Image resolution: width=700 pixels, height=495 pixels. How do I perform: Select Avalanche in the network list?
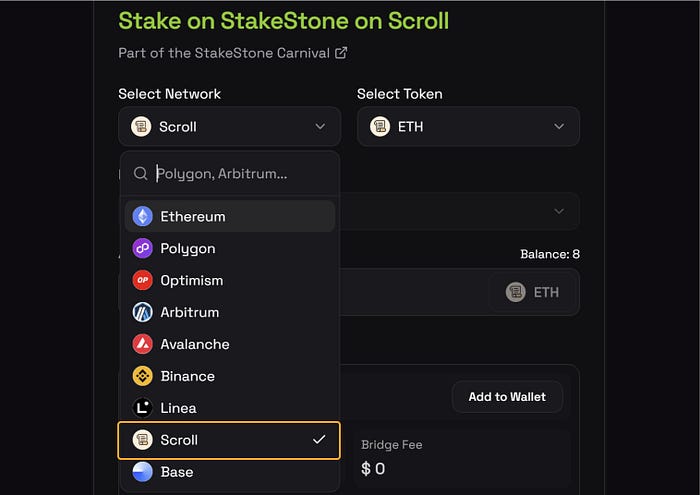(195, 344)
